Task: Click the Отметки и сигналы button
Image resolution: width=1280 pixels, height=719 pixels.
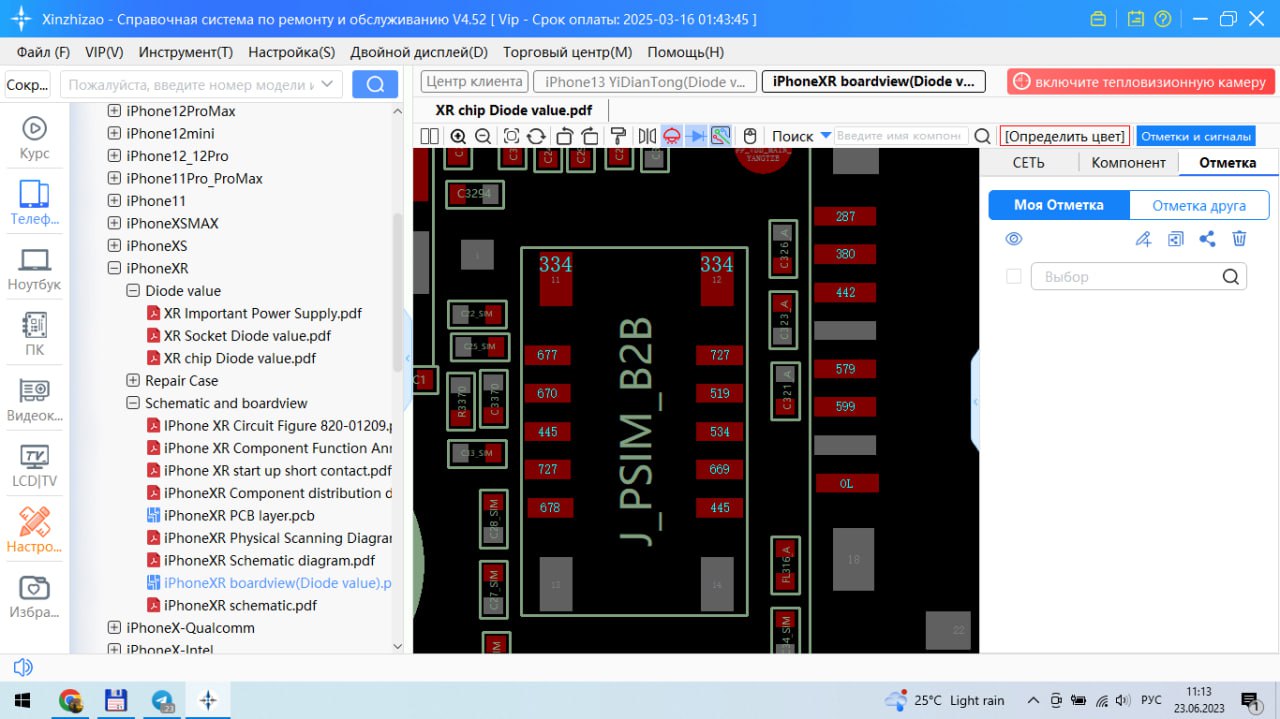Action: [x=1196, y=136]
